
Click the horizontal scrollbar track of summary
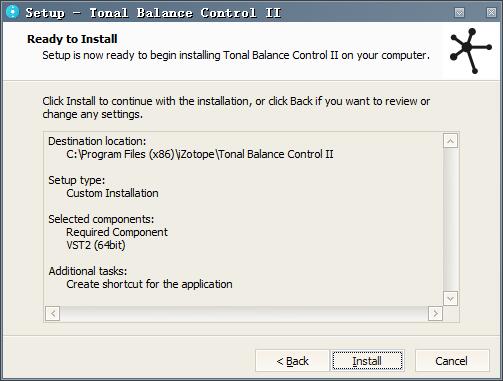[244, 313]
